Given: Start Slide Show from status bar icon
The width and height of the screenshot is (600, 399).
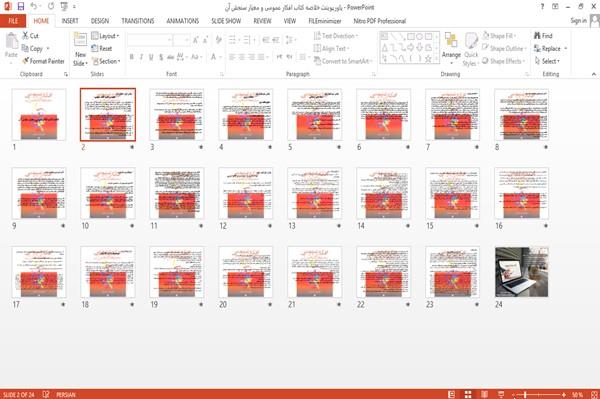Looking at the screenshot, I should pos(501,394).
